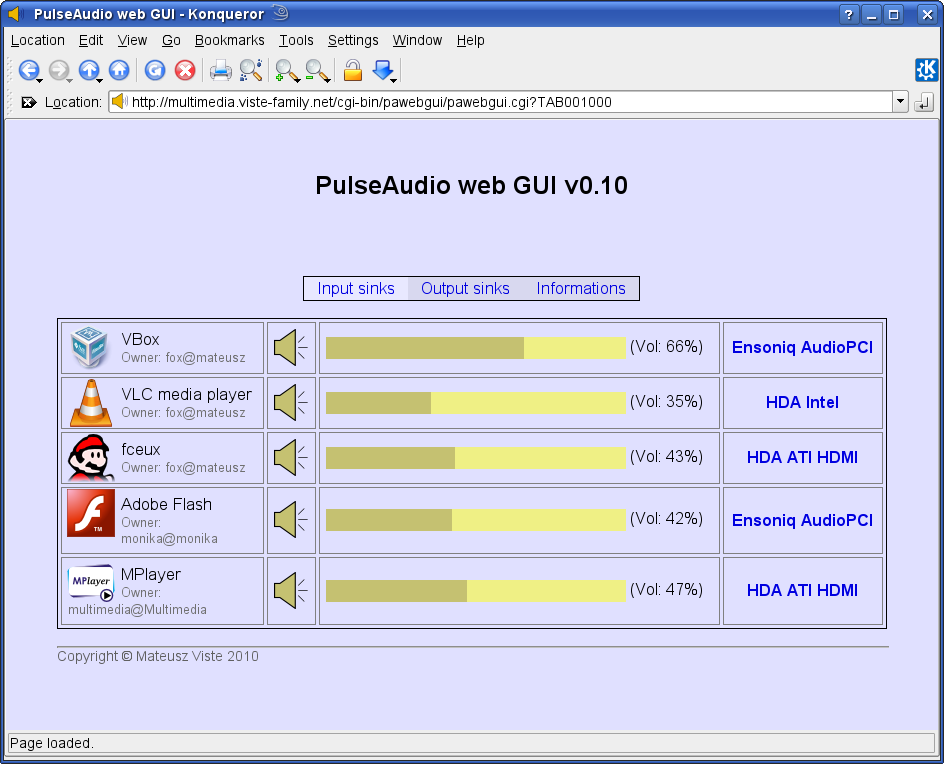This screenshot has height=764, width=944.
Task: Open the Help menu
Action: [471, 40]
